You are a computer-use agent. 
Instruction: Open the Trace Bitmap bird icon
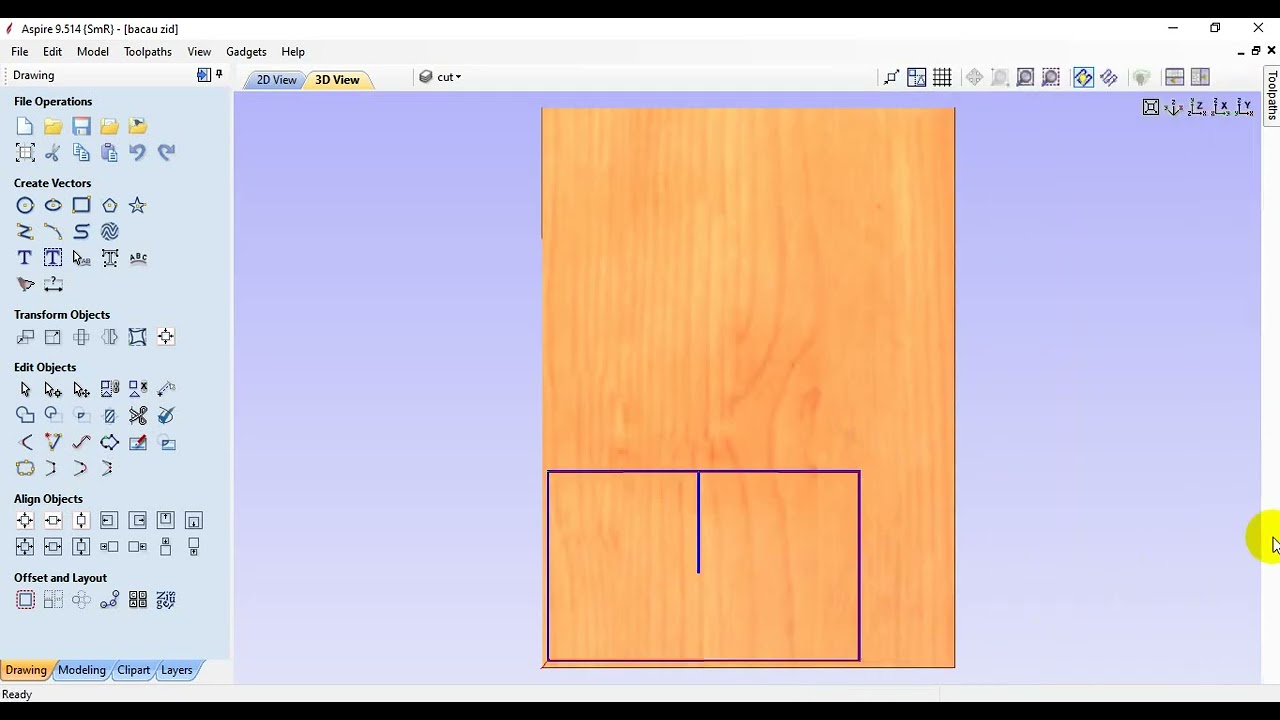(x=25, y=284)
